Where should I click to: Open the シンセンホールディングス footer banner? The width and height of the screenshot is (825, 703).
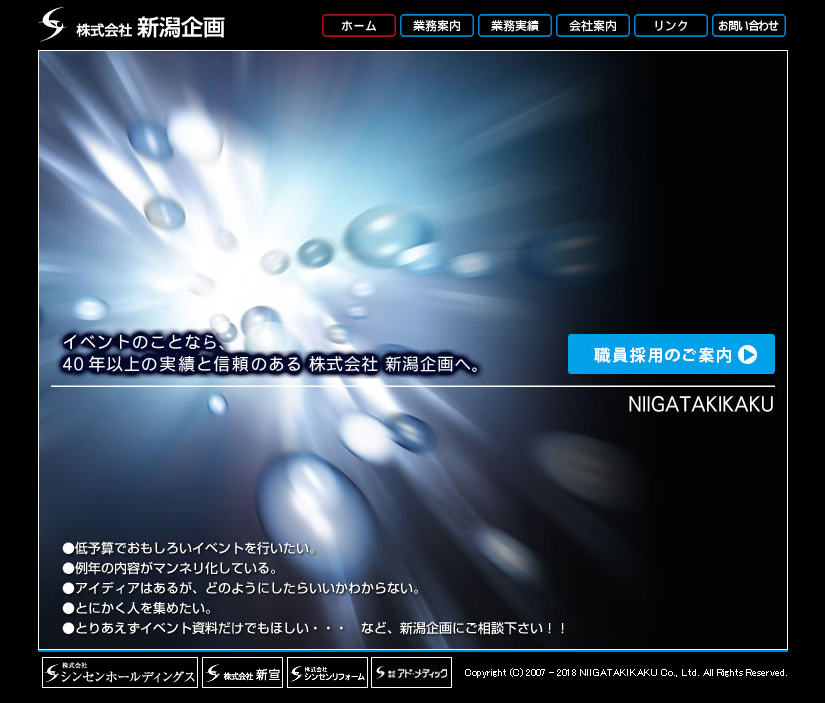pos(120,673)
